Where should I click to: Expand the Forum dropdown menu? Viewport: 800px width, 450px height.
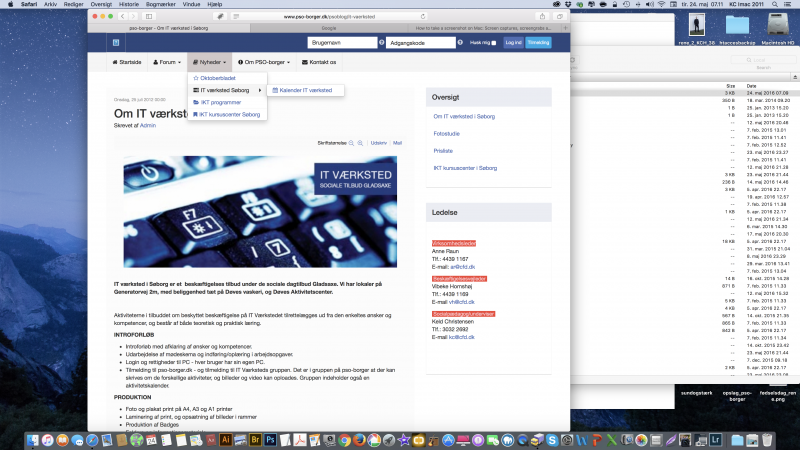click(x=167, y=62)
